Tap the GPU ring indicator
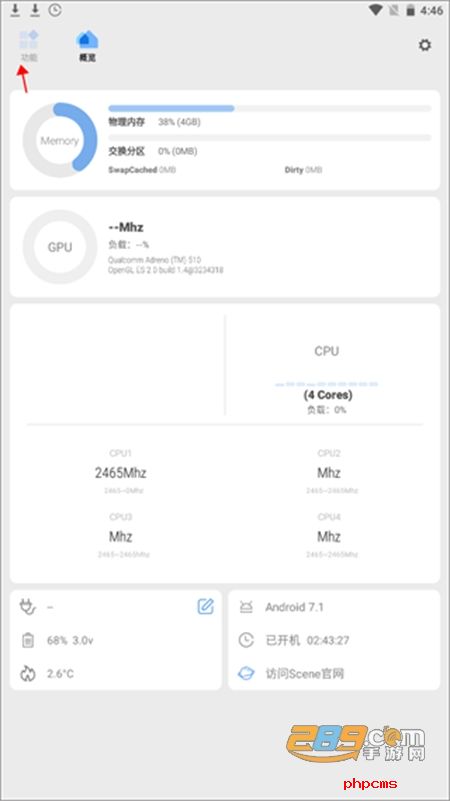 [x=60, y=247]
